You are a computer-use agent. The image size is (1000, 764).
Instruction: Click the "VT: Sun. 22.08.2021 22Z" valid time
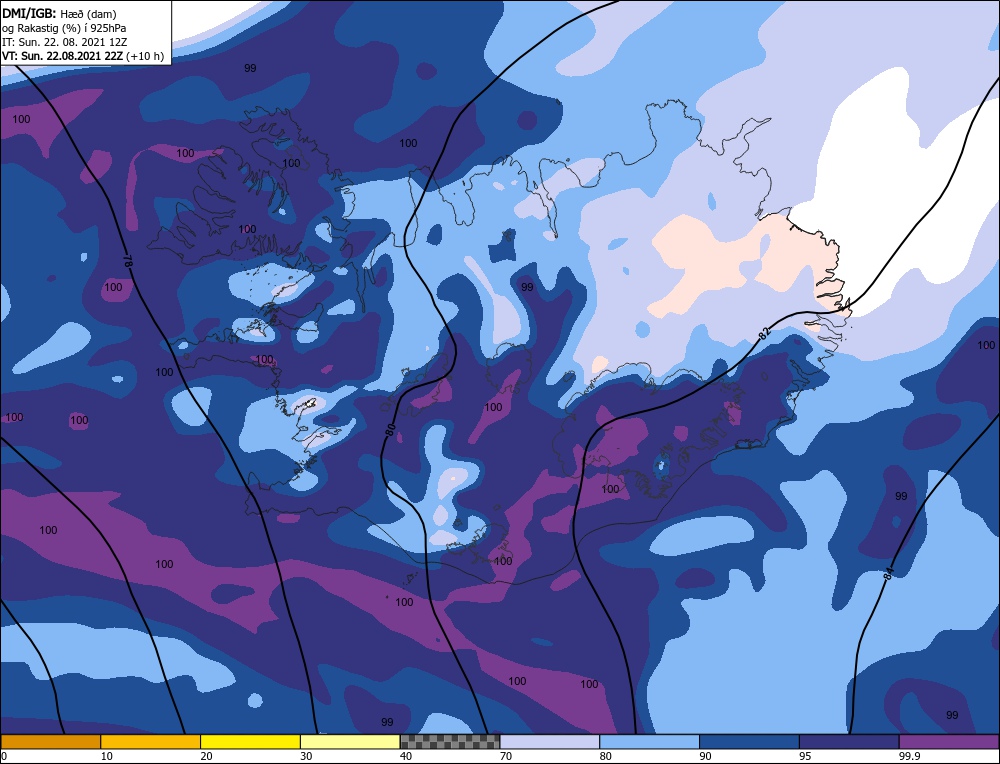[x=62, y=56]
